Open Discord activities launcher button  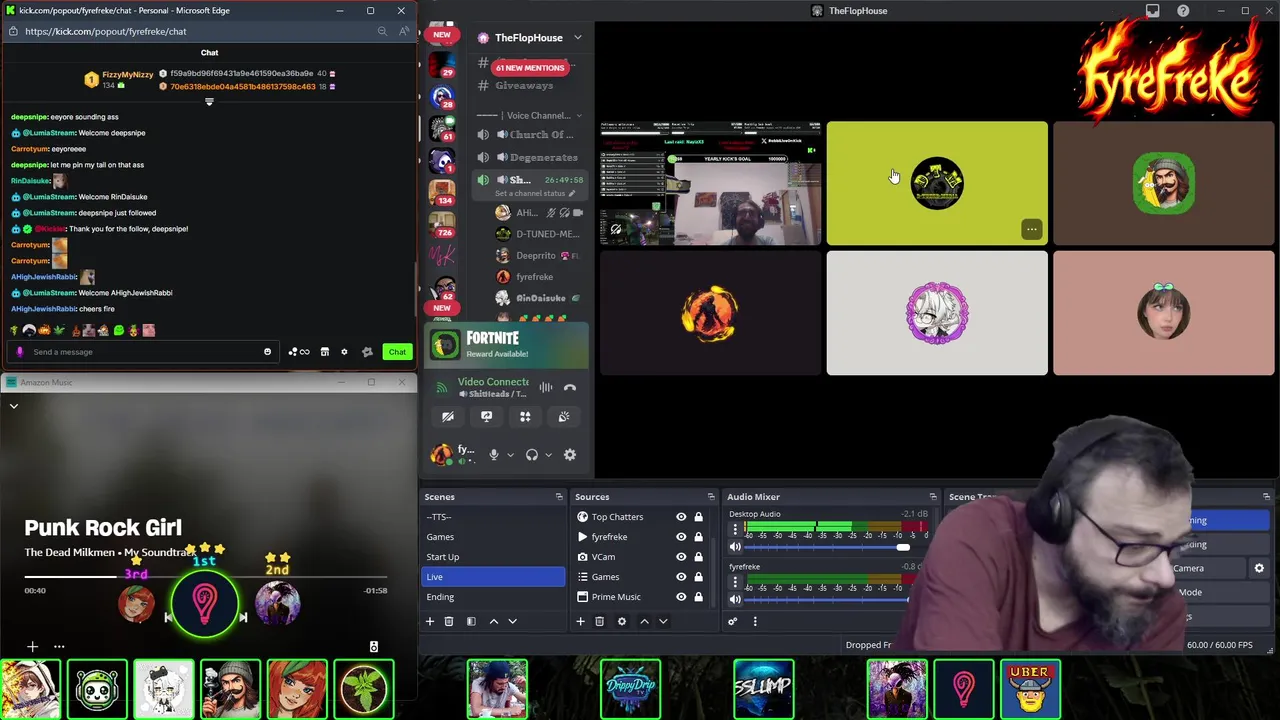pyautogui.click(x=525, y=417)
